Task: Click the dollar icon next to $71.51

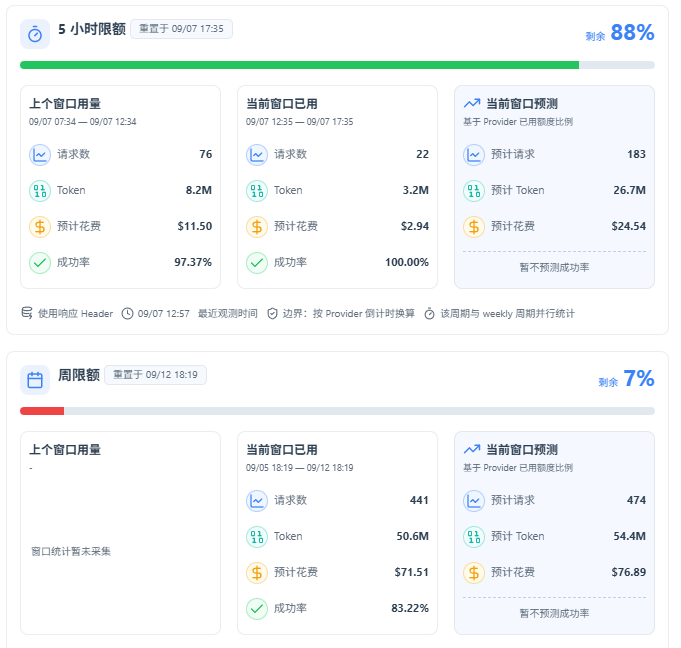Action: pos(257,572)
